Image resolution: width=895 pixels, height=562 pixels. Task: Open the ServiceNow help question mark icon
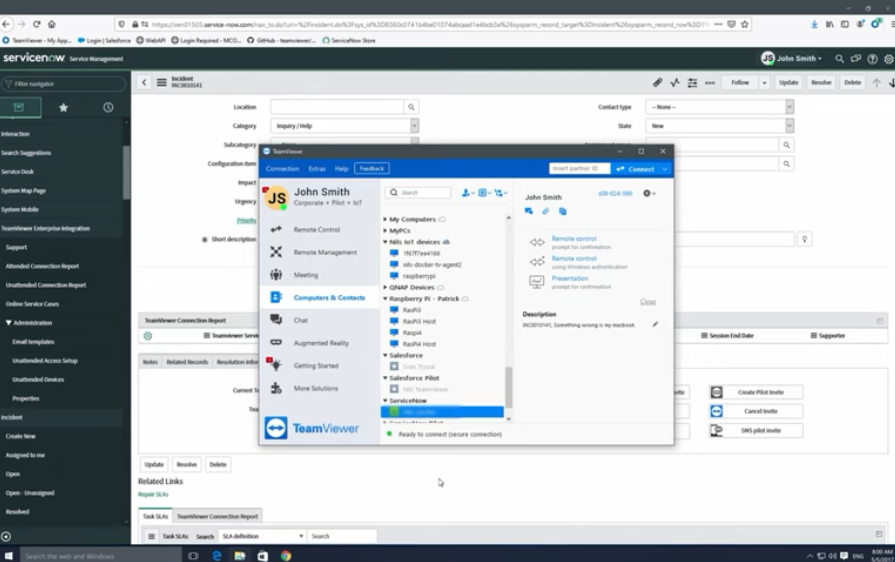[872, 59]
